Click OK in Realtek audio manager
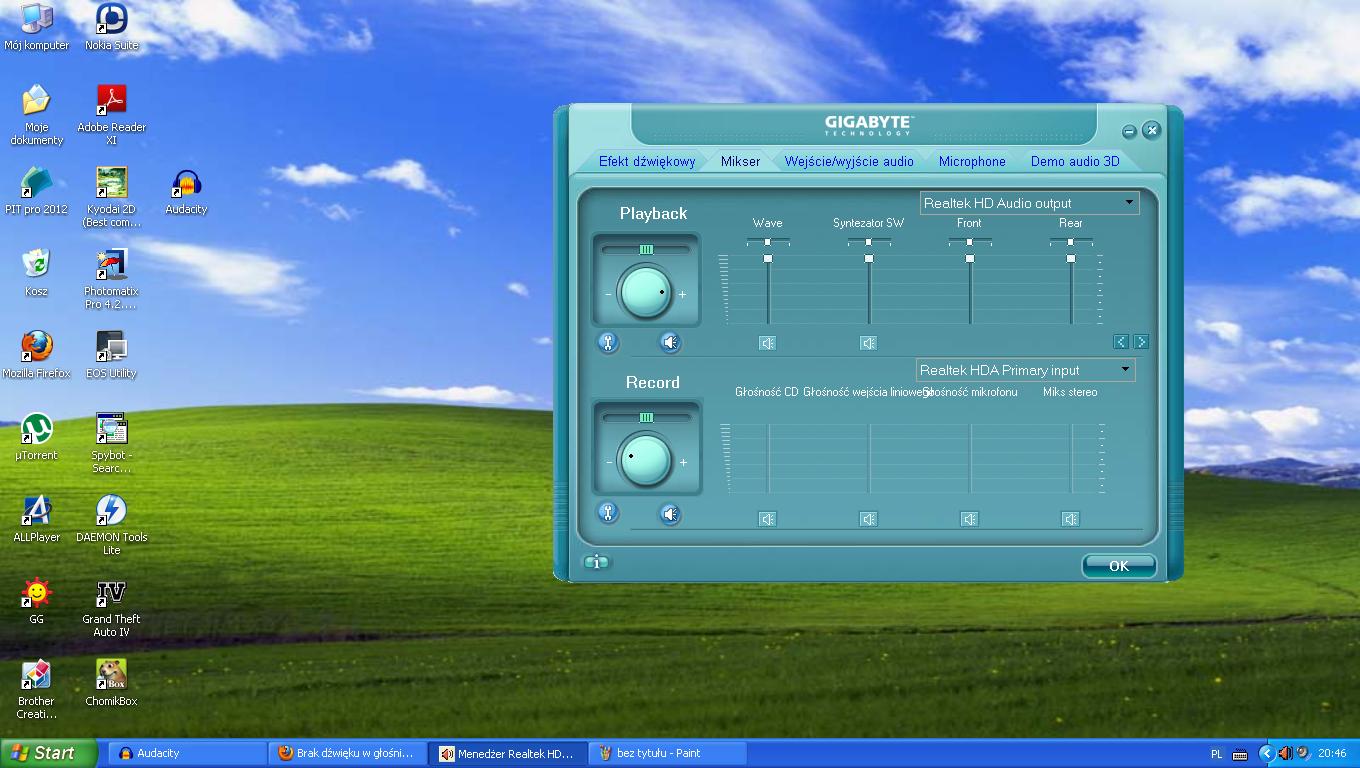 pos(1119,566)
